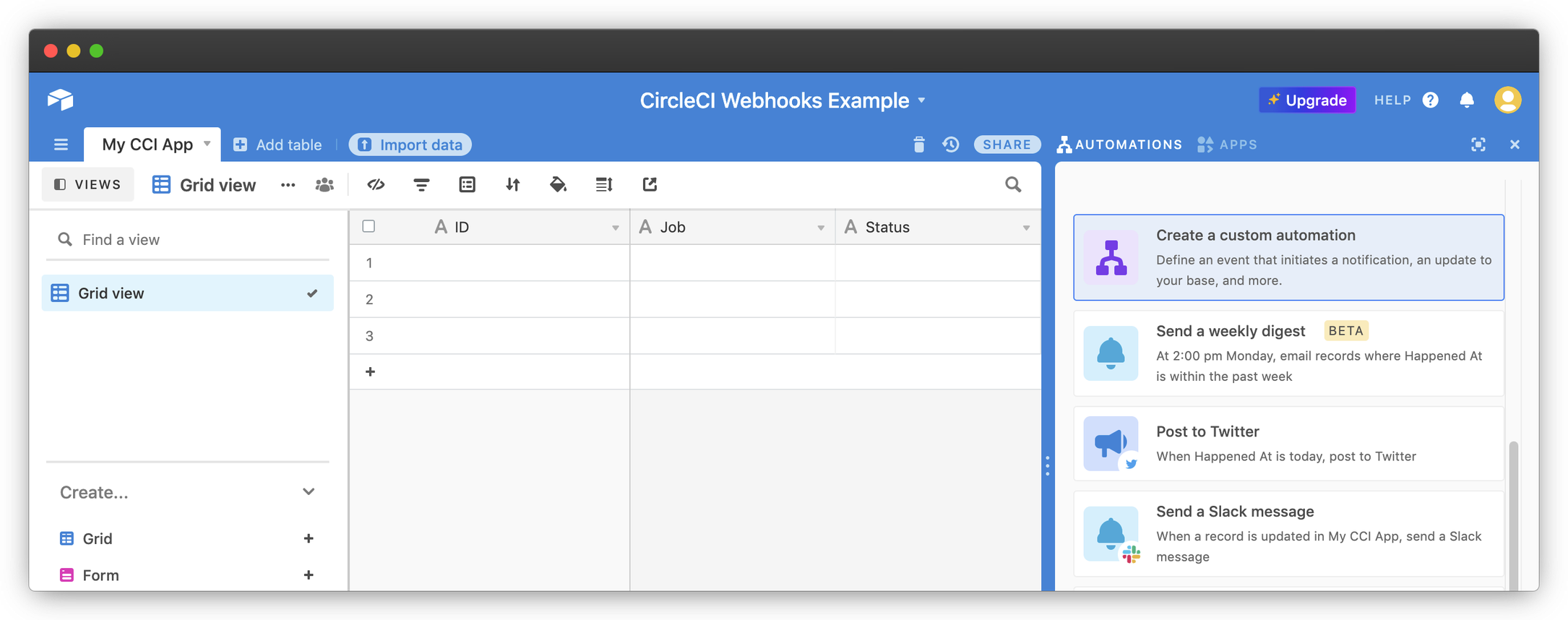Select Grid view in the views sidebar
The width and height of the screenshot is (1568, 620).
click(x=187, y=293)
